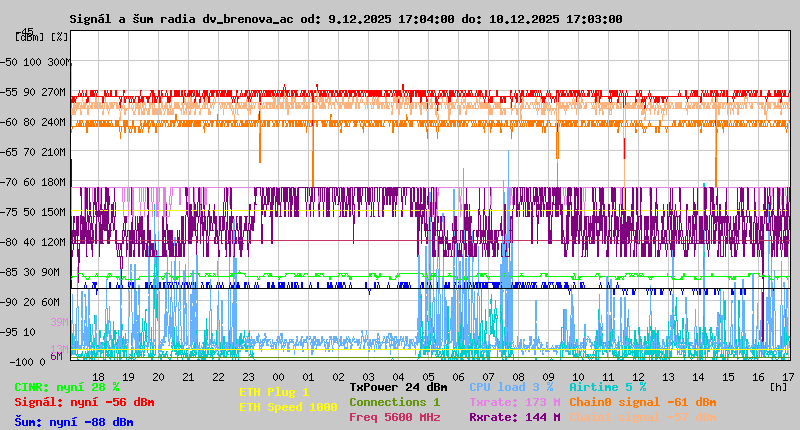Click the 18 hour label on time axis
The image size is (800, 430).
98,376
